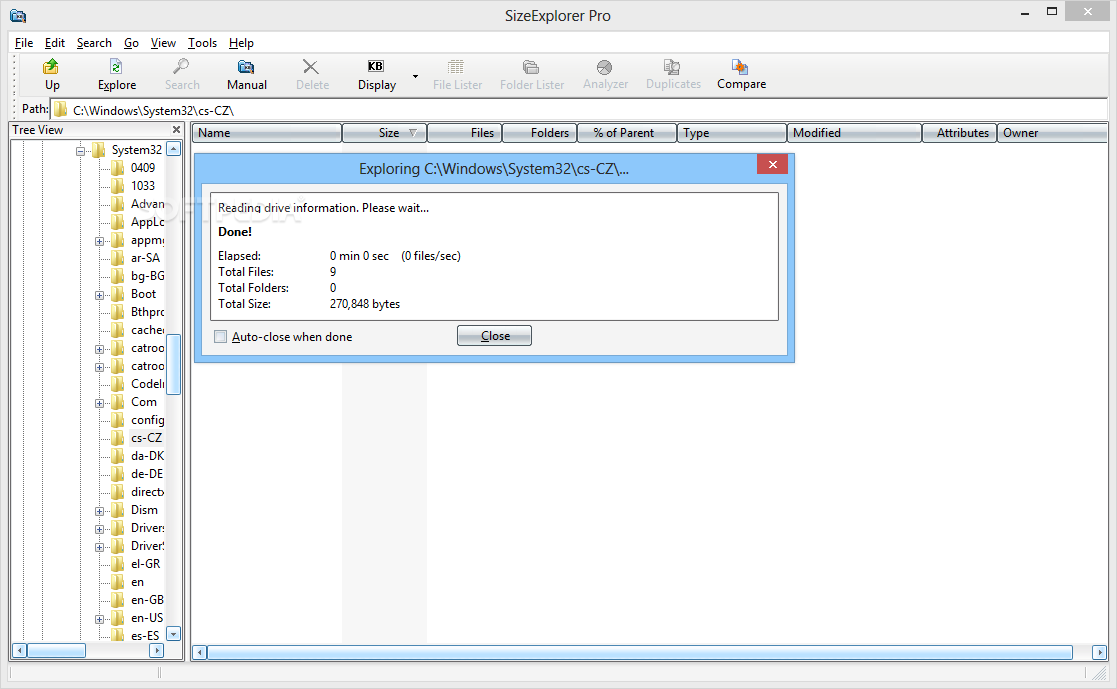This screenshot has height=689, width=1117.
Task: Click file list horizontal scroll right arrow
Action: tap(1099, 652)
